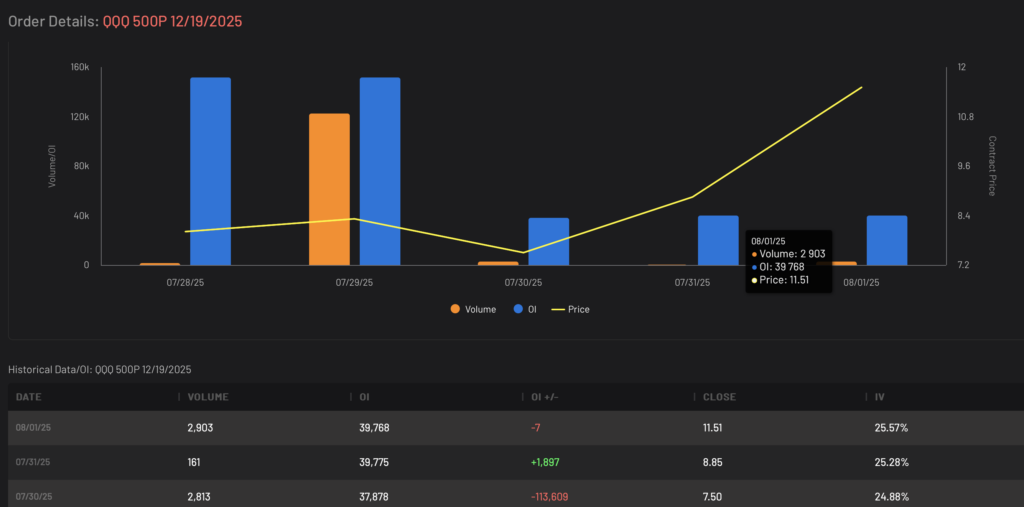This screenshot has width=1024, height=507.
Task: Click the close price 11.51 in table
Action: [712, 428]
